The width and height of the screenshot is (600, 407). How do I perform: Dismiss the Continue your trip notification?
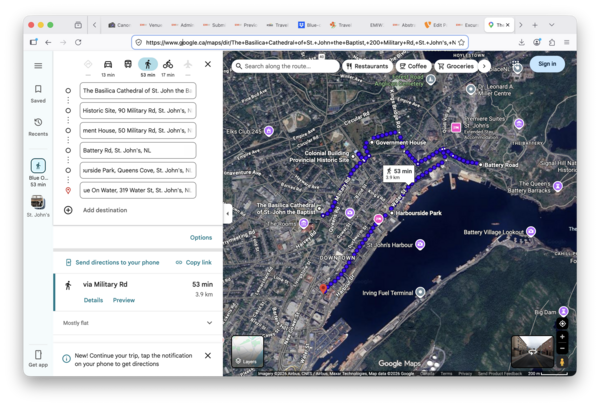(x=208, y=356)
